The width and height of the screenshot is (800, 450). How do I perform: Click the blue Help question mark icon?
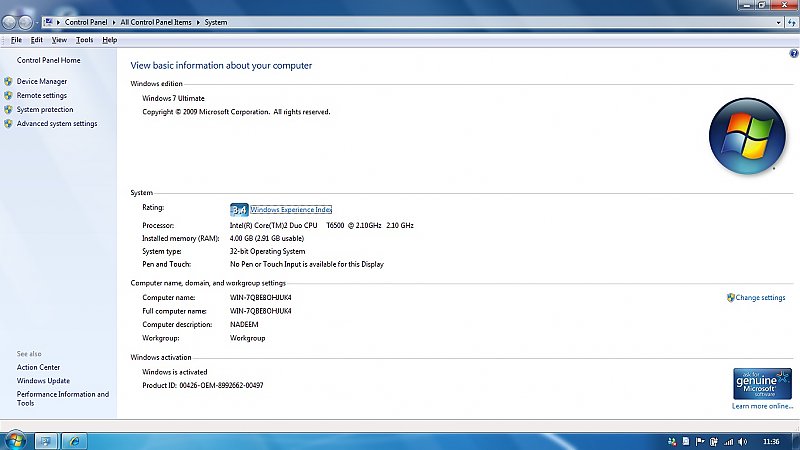point(793,54)
